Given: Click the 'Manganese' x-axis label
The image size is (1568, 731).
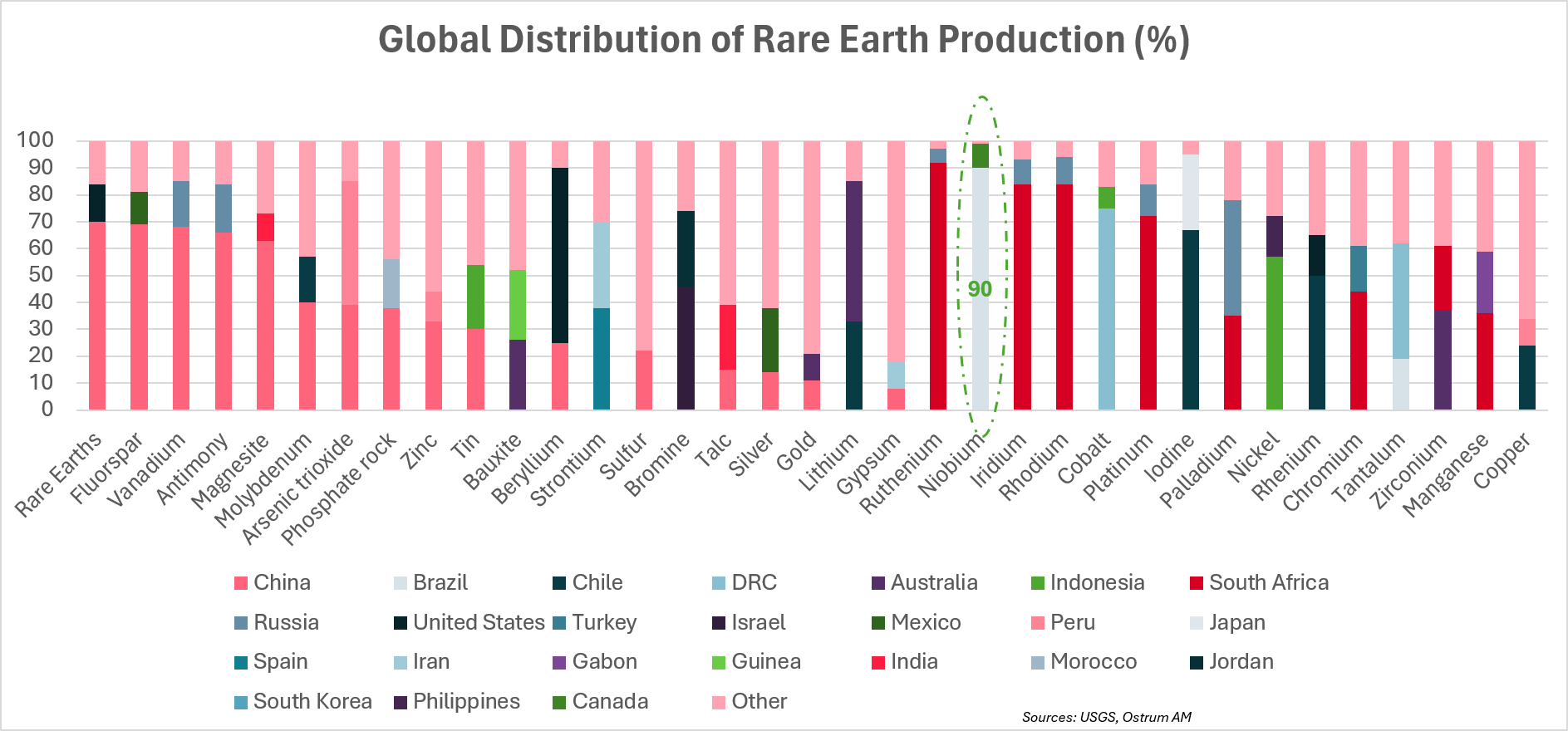Looking at the screenshot, I should [1447, 474].
